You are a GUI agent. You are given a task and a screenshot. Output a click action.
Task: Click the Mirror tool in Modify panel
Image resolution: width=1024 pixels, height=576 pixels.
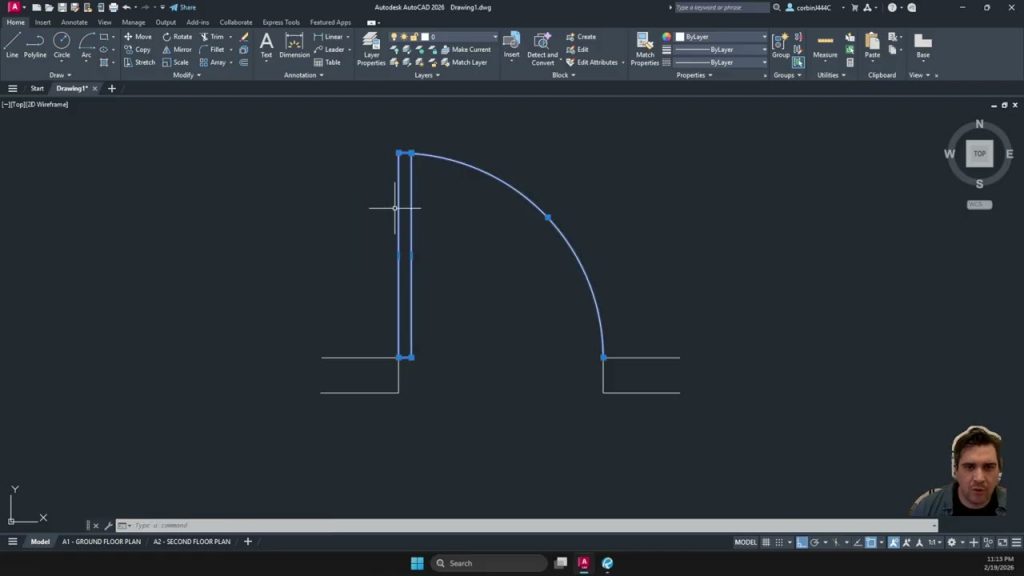(x=177, y=49)
